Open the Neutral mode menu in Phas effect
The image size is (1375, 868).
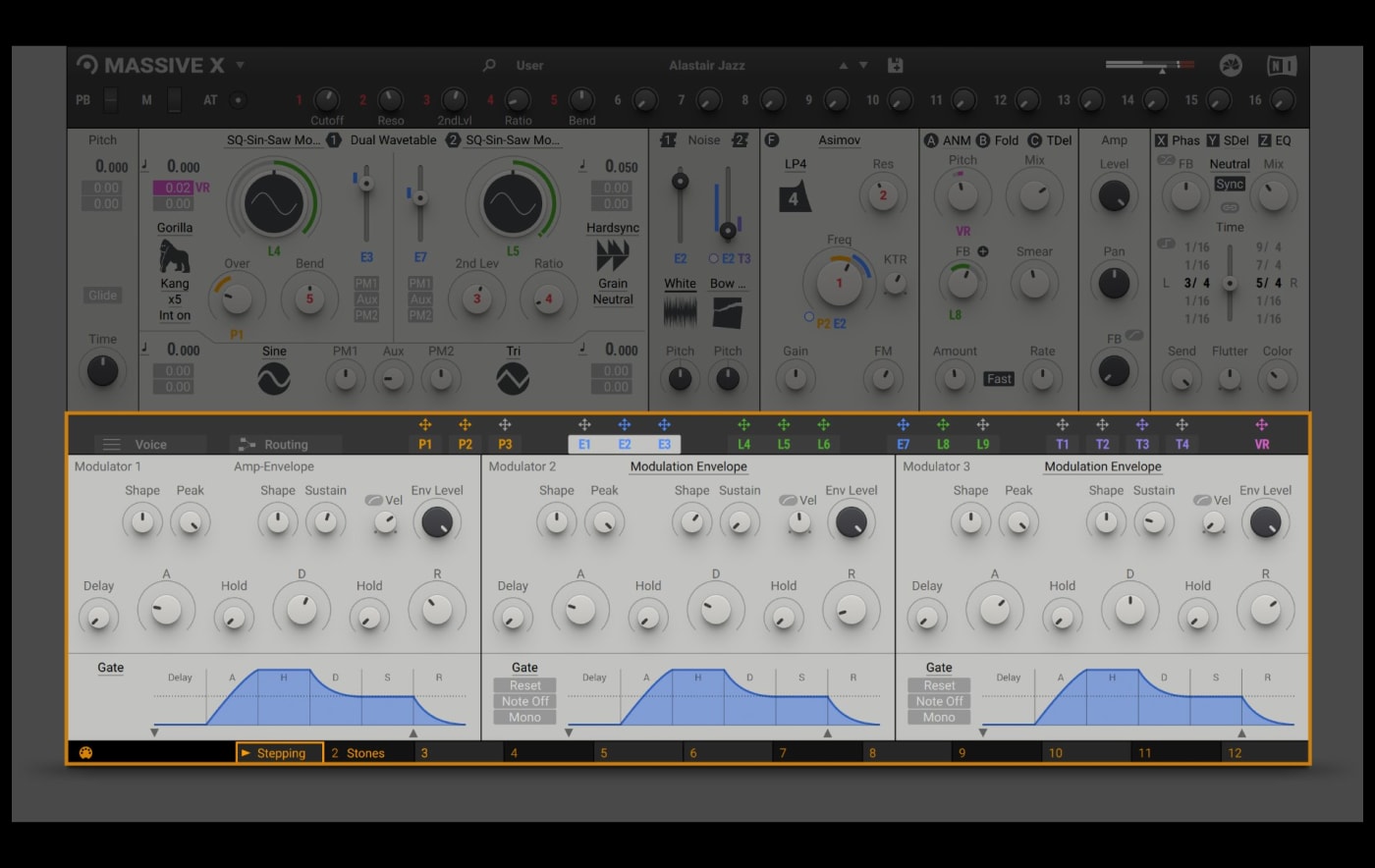coord(1230,164)
